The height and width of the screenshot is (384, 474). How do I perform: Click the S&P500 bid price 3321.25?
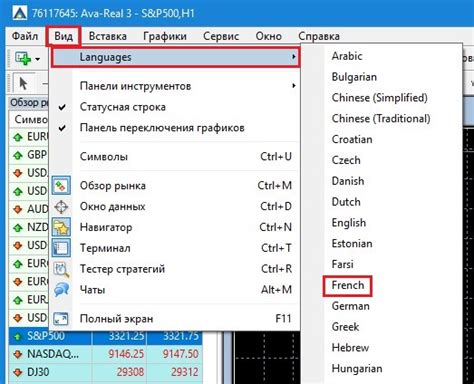[x=126, y=336]
